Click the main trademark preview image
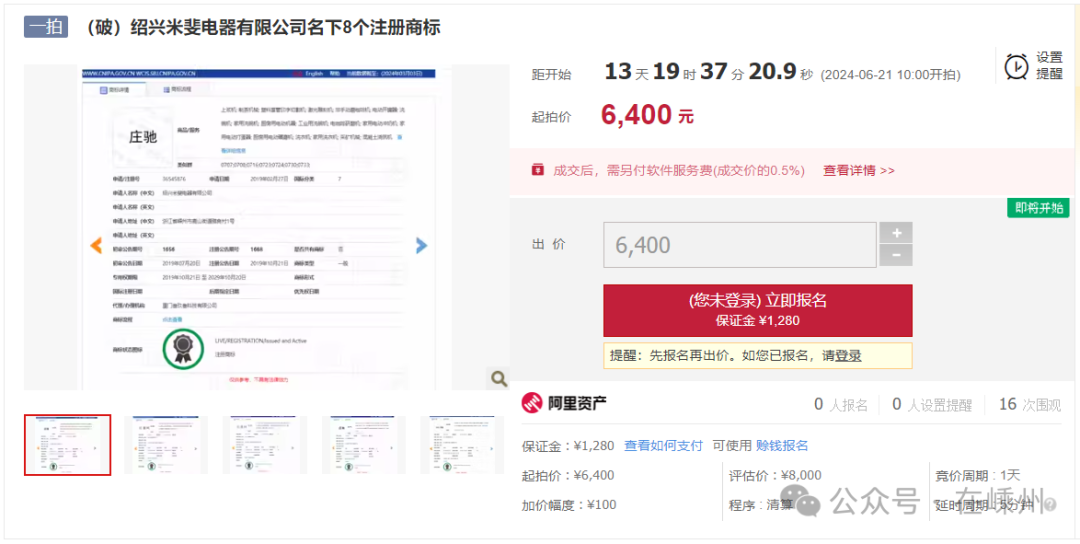 pos(260,228)
